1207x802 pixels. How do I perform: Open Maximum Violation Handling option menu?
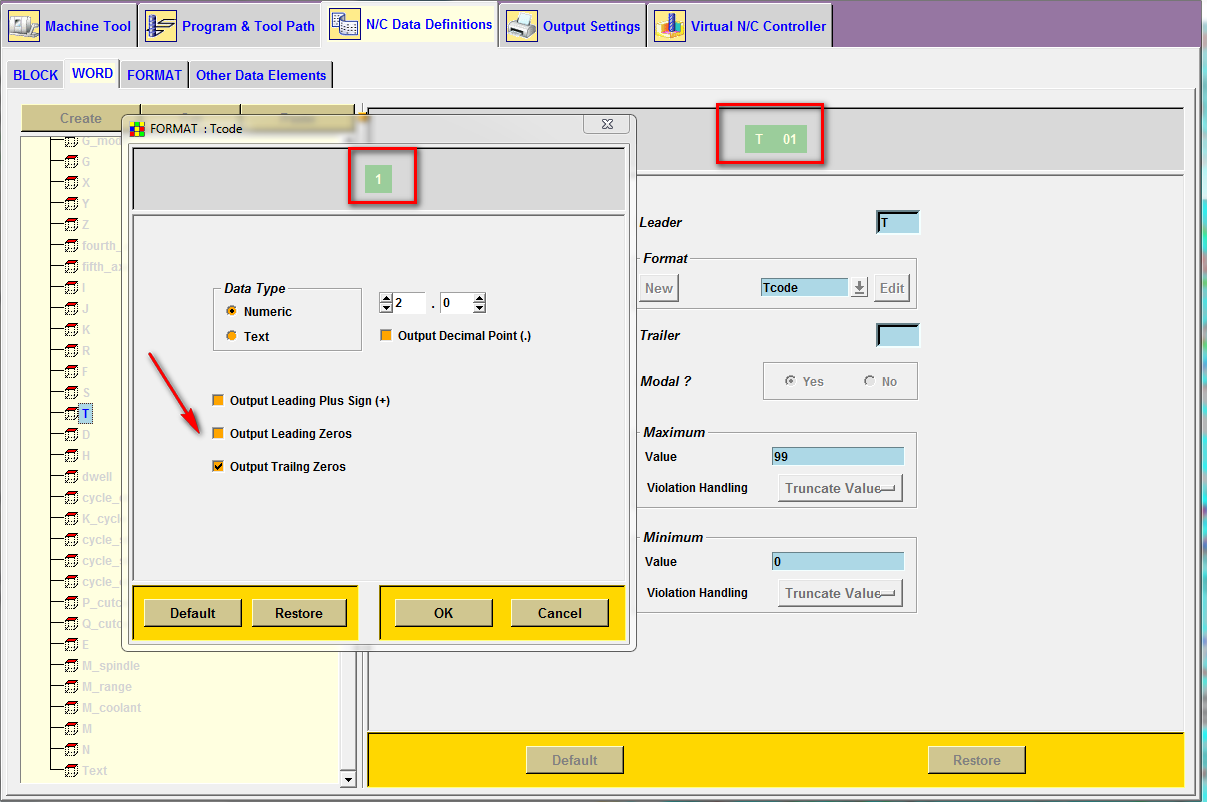(840, 488)
